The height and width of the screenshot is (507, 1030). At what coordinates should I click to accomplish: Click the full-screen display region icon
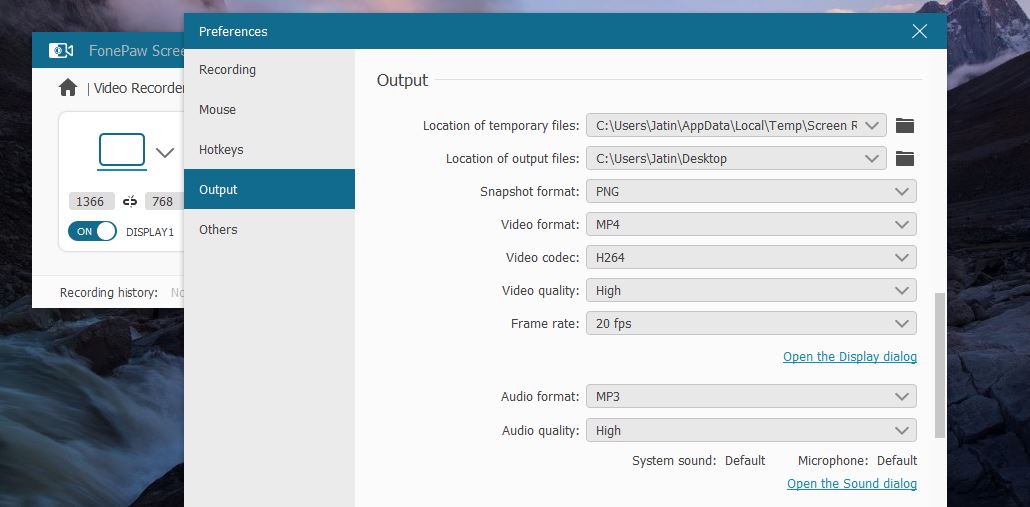click(122, 150)
